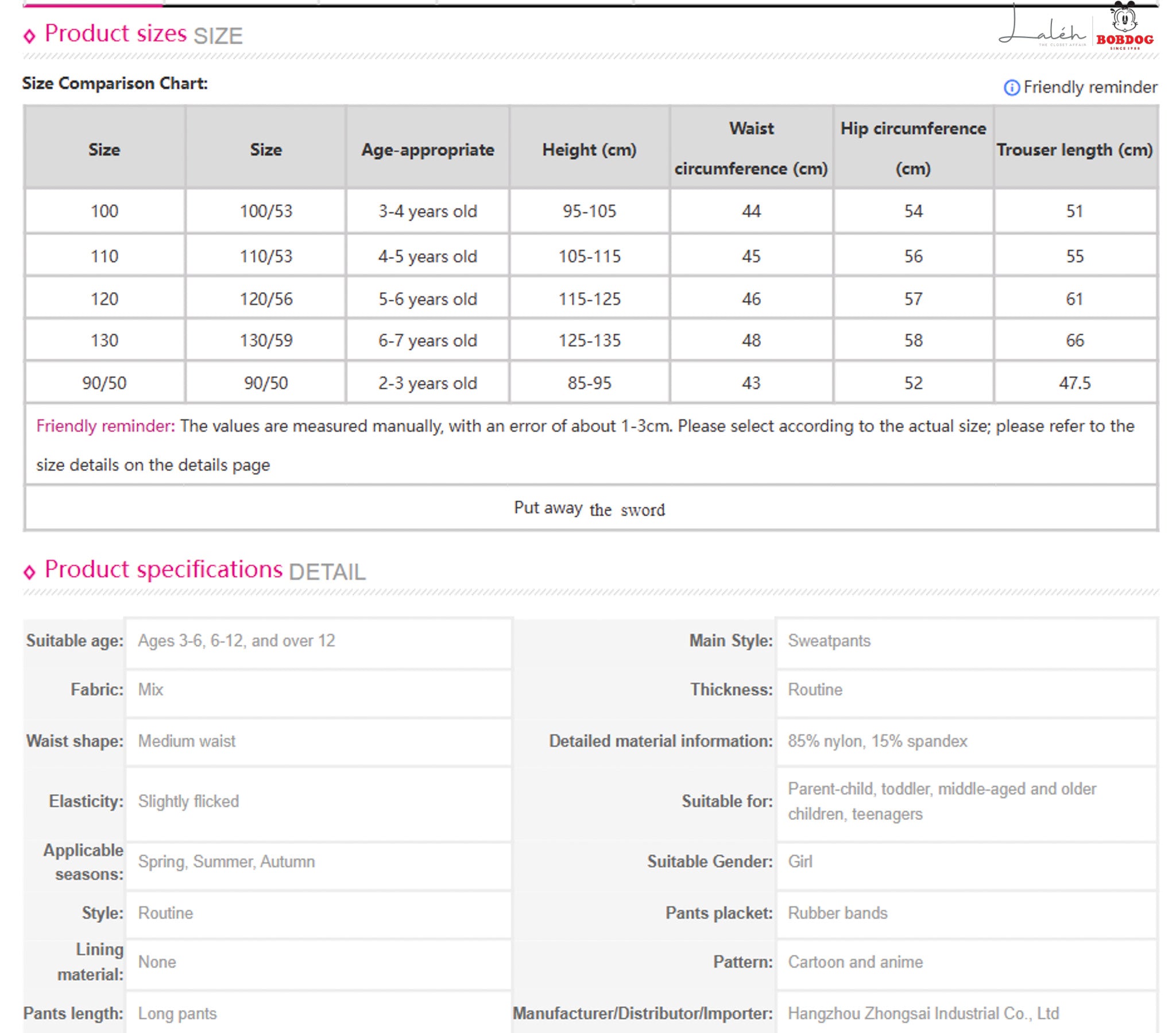Click the 'Waist circumference (cm)' column header
Image resolution: width=1176 pixels, height=1033 pixels.
751,149
